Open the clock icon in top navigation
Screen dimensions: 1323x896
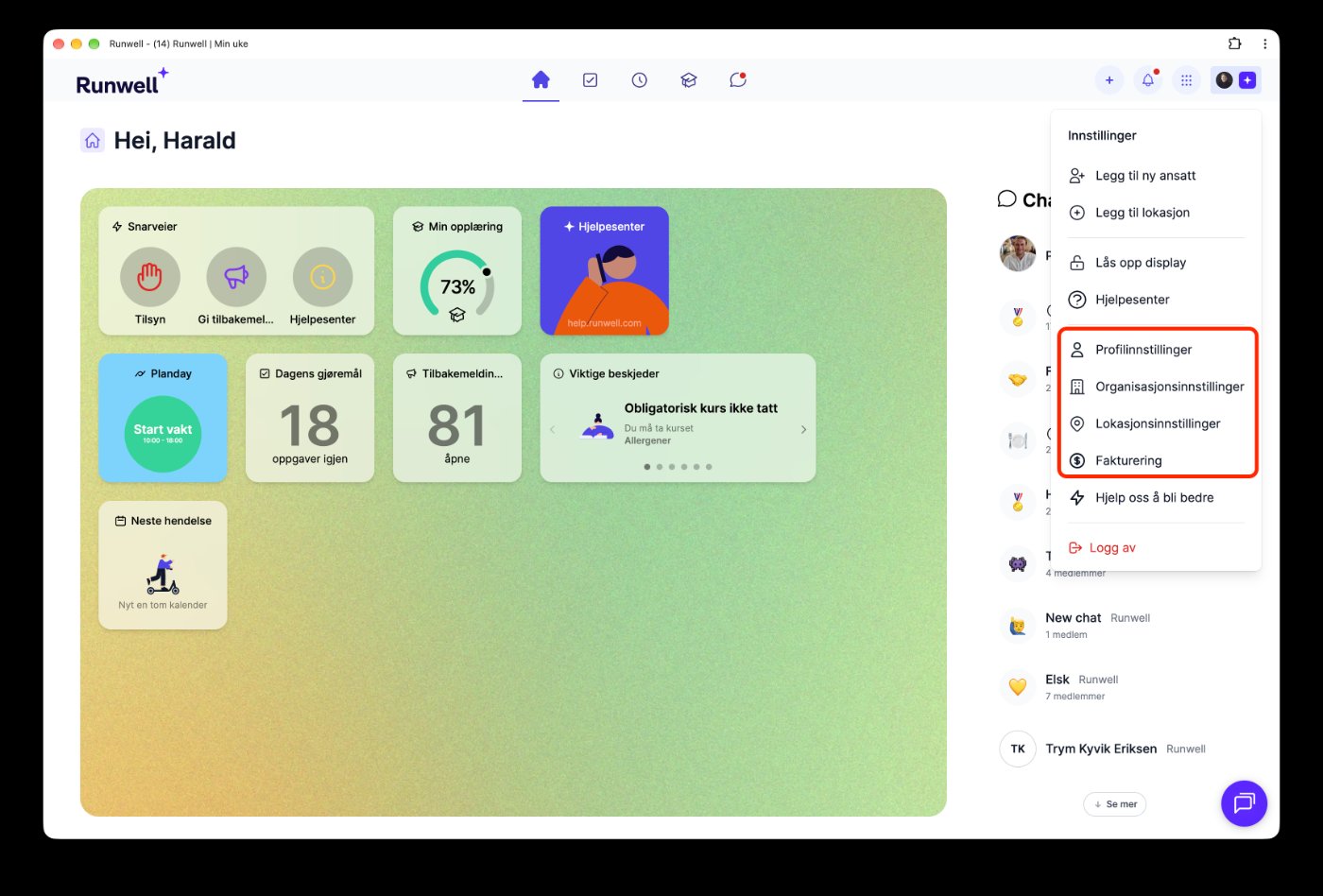640,80
